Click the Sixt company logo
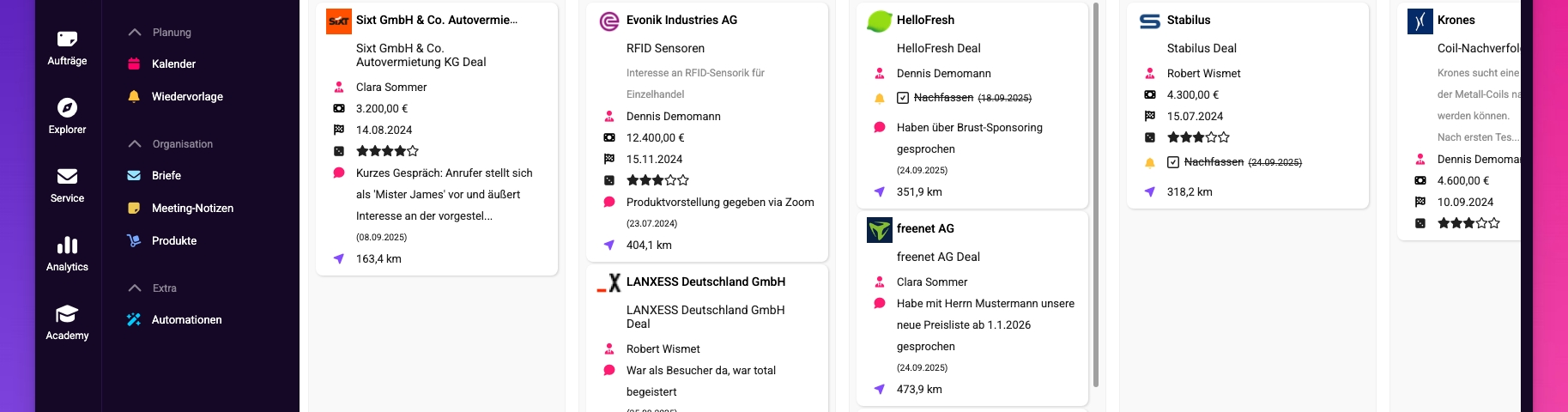1568x412 pixels. pyautogui.click(x=339, y=21)
